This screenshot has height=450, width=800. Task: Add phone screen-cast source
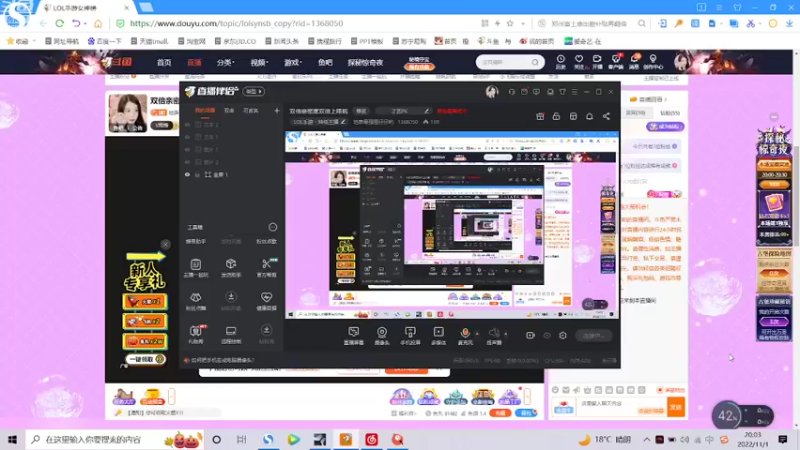tap(410, 335)
